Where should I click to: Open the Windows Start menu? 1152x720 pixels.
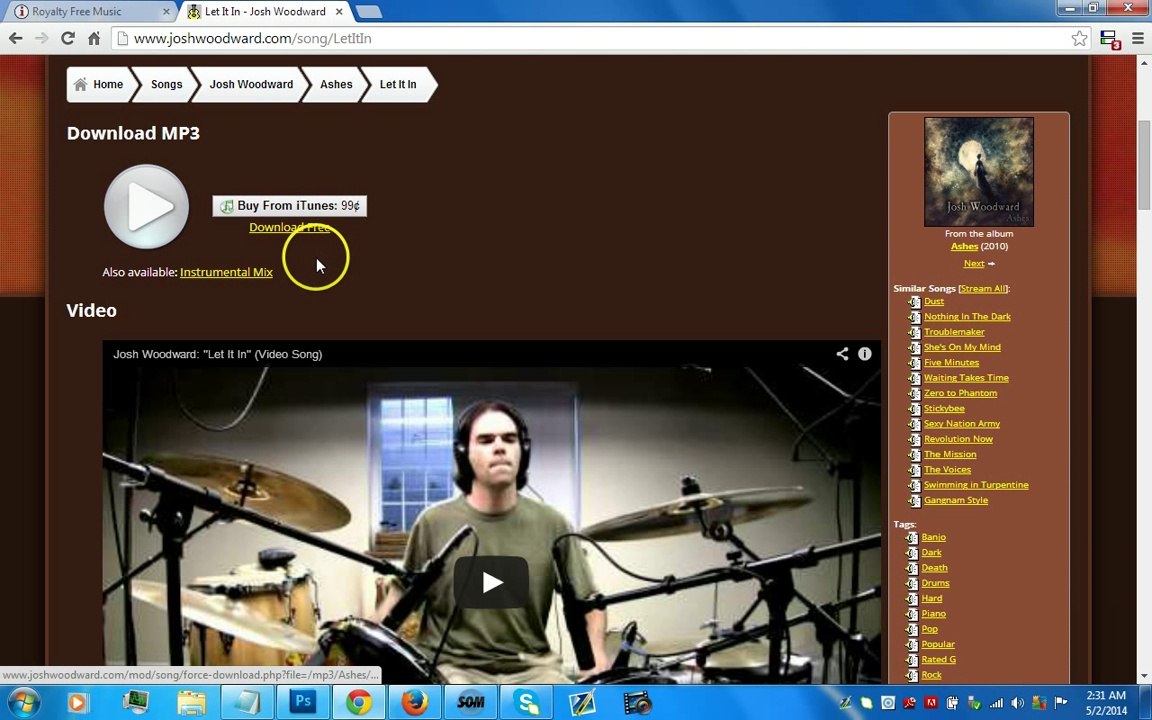(24, 702)
